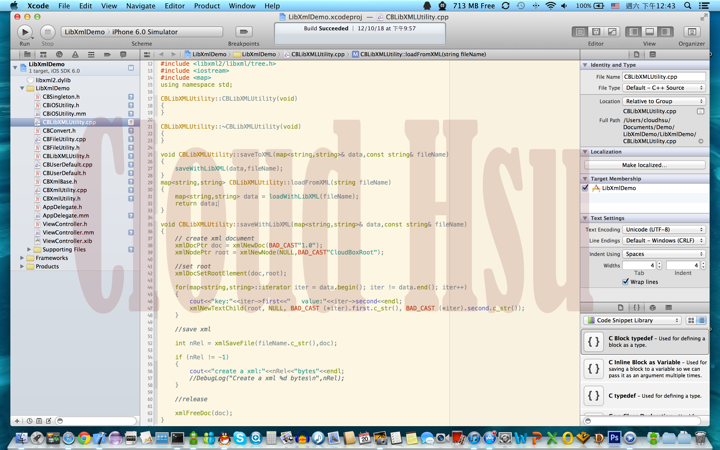Show the Quick Help inspector tab
The width and height of the screenshot is (720, 450).
click(652, 54)
